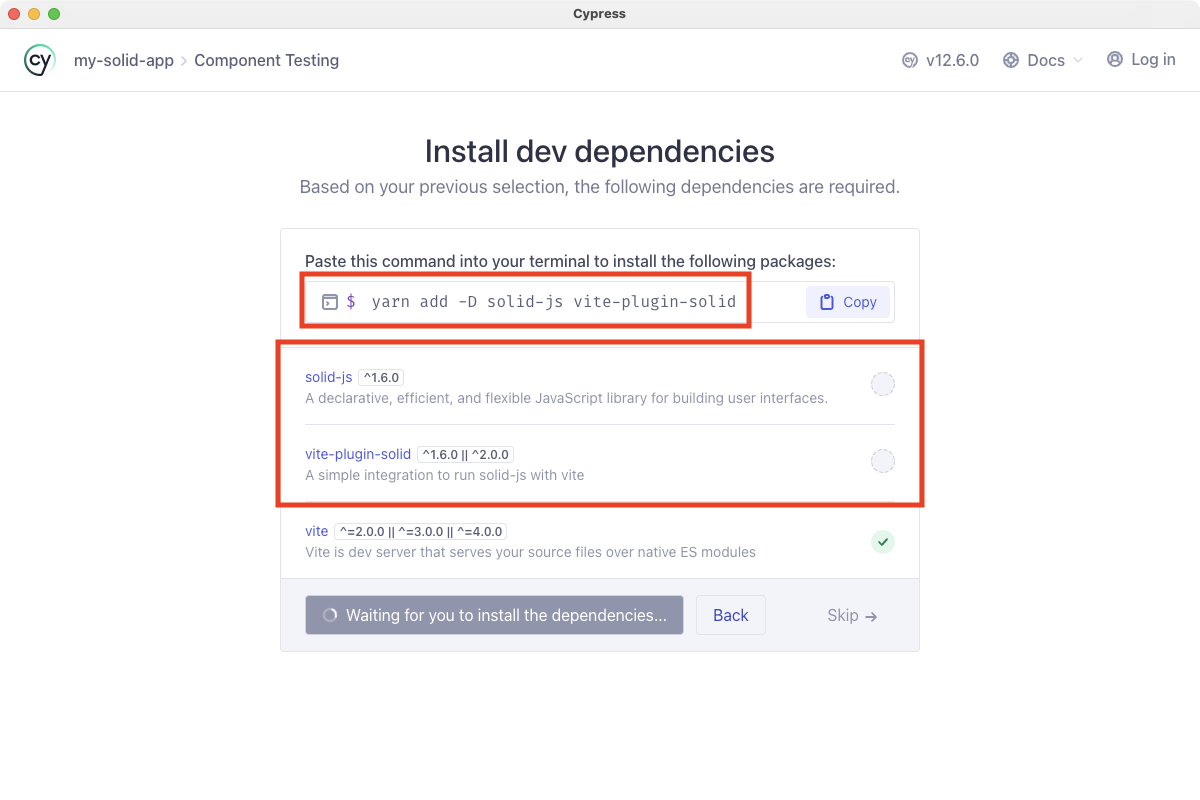Click the green checkmark next to vite

(x=882, y=541)
